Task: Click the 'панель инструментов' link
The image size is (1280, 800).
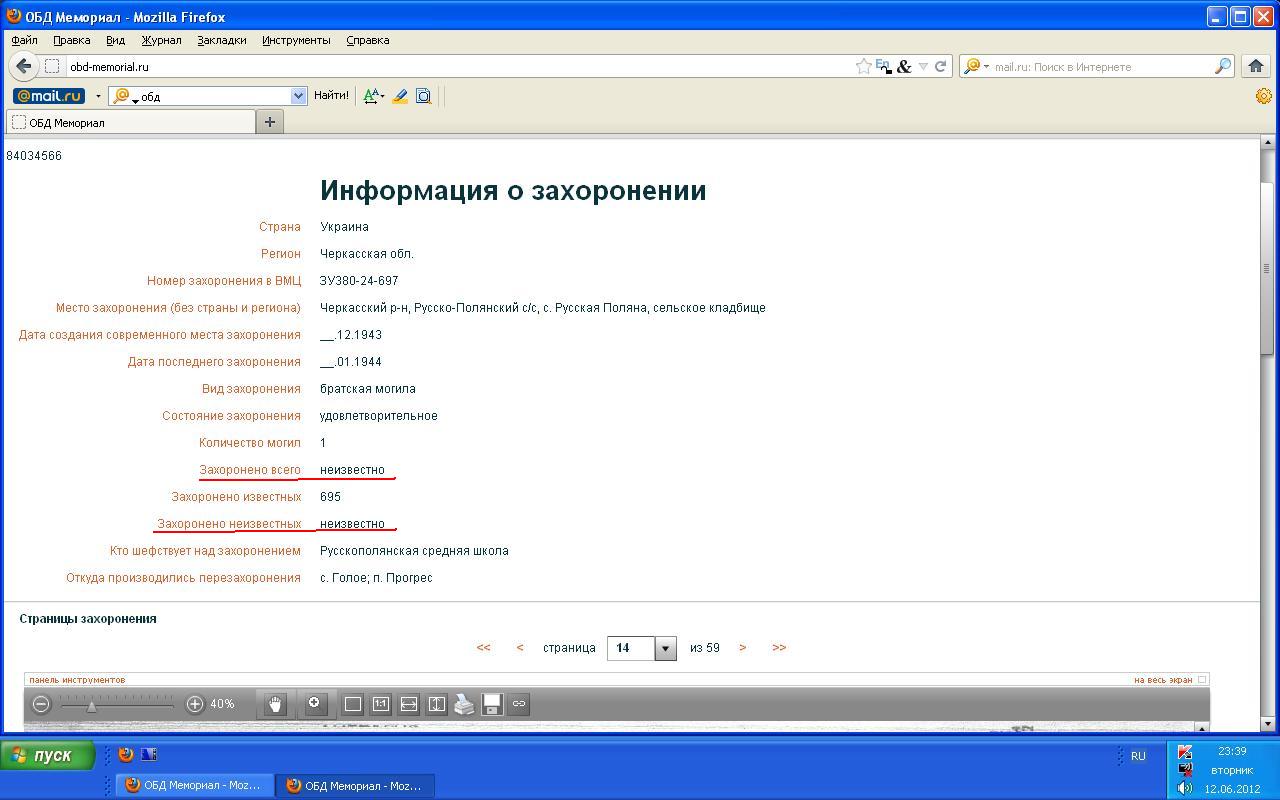Action: click(x=77, y=680)
